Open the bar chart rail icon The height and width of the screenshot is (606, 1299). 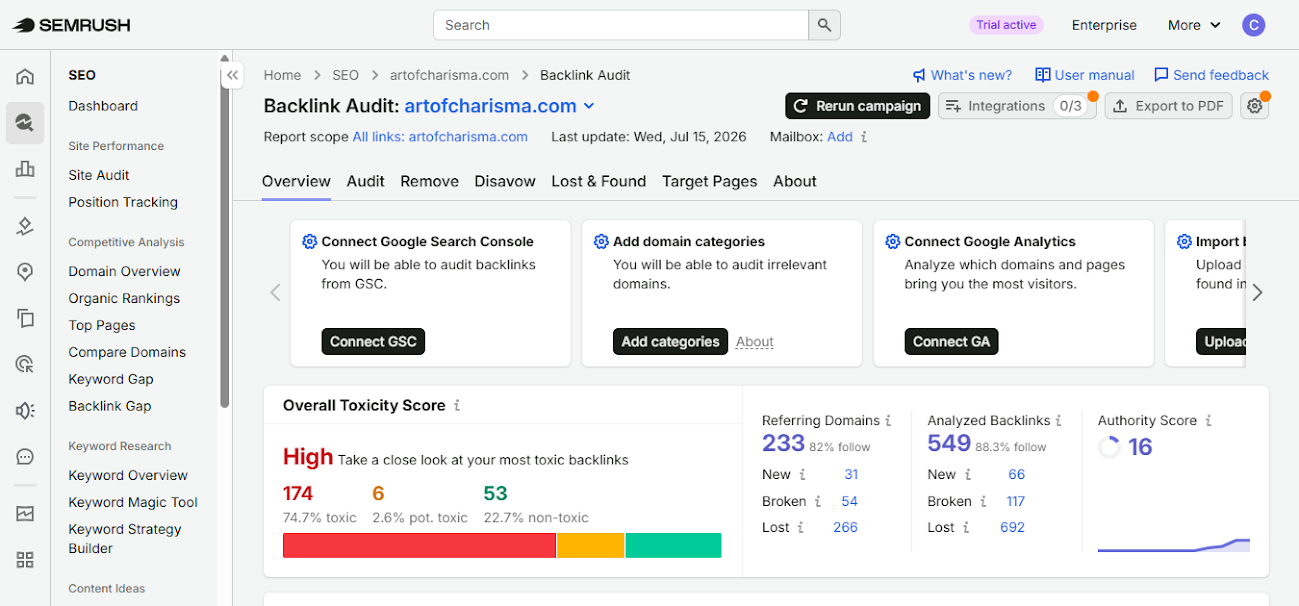pyautogui.click(x=25, y=169)
